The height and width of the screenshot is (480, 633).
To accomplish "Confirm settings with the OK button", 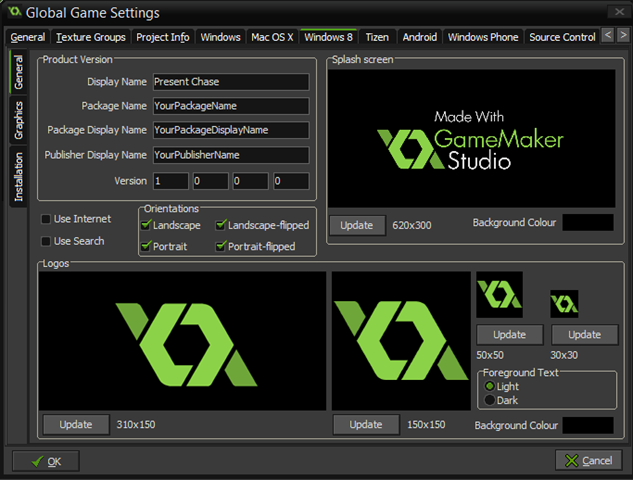I will coord(46,461).
